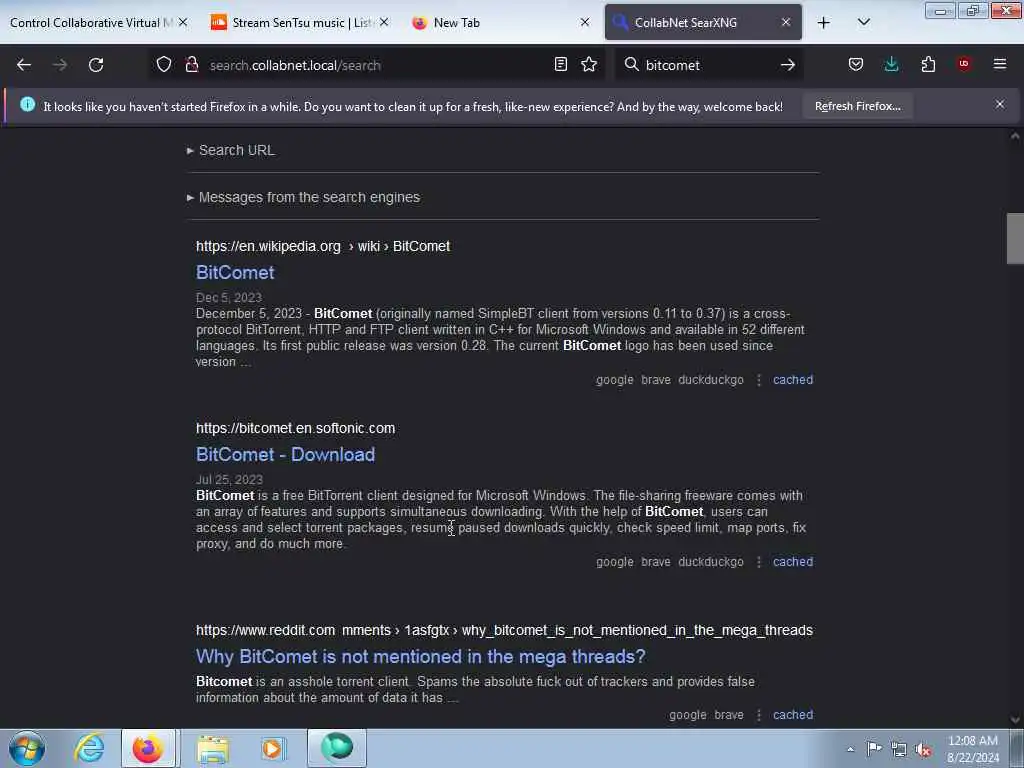Click the en.wikipedia.org result URL
The width and height of the screenshot is (1024, 768).
tap(323, 246)
